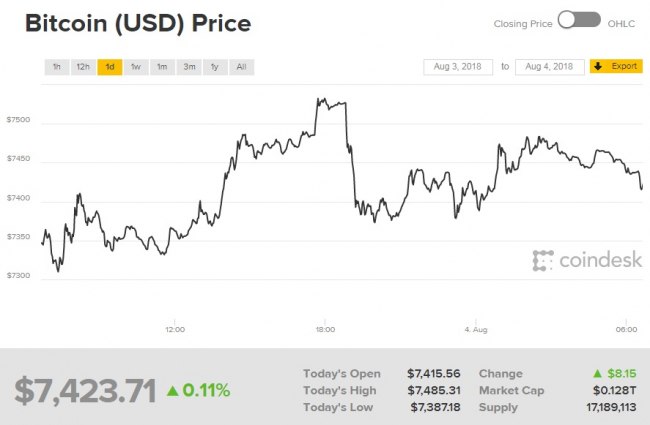This screenshot has width=650, height=425.
Task: Click the coindesk logo icon
Action: click(543, 261)
